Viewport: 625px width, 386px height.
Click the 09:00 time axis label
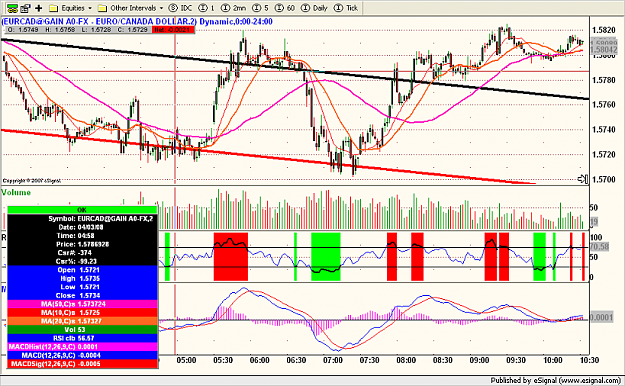click(x=480, y=360)
